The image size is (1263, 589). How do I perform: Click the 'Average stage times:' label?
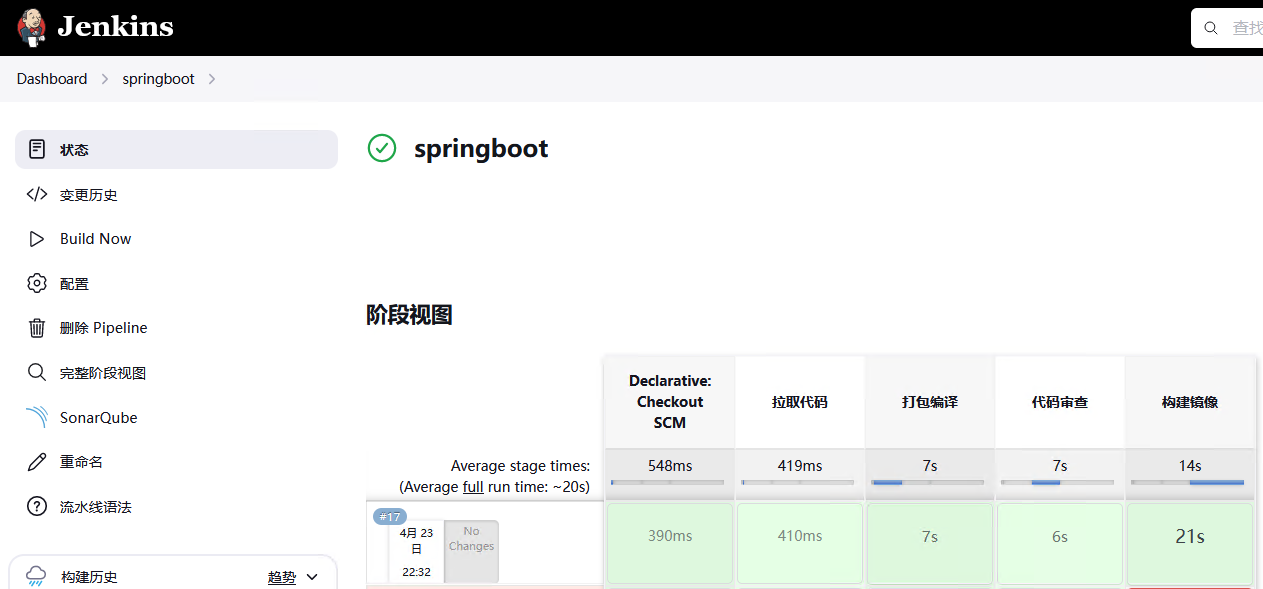(x=521, y=466)
